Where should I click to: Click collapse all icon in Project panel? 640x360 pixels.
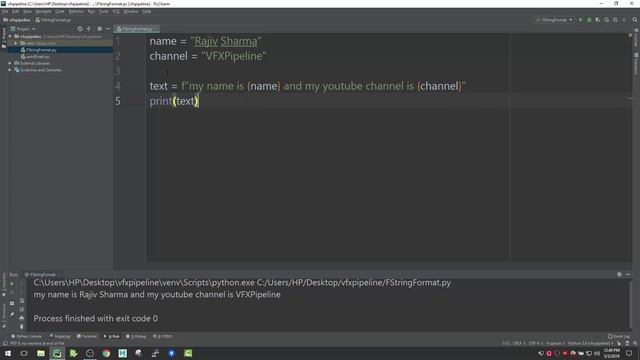tap(89, 29)
